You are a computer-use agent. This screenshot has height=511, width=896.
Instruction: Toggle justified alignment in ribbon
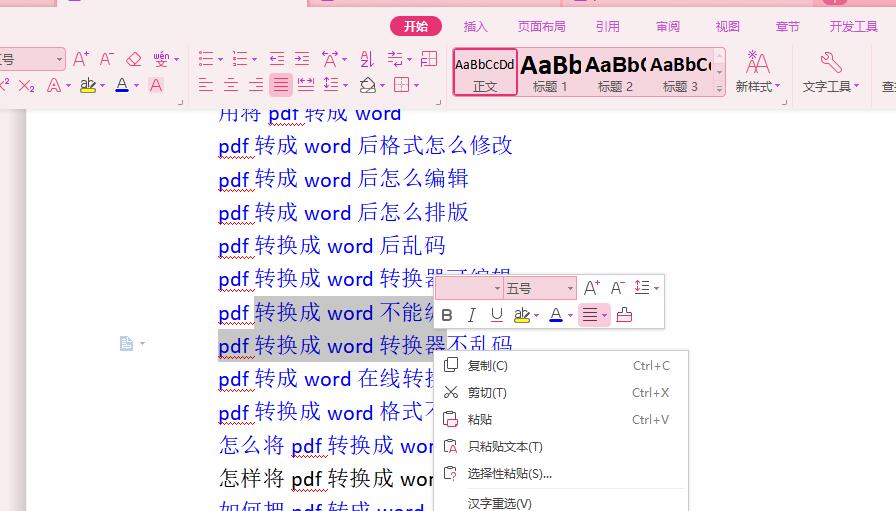tap(281, 86)
